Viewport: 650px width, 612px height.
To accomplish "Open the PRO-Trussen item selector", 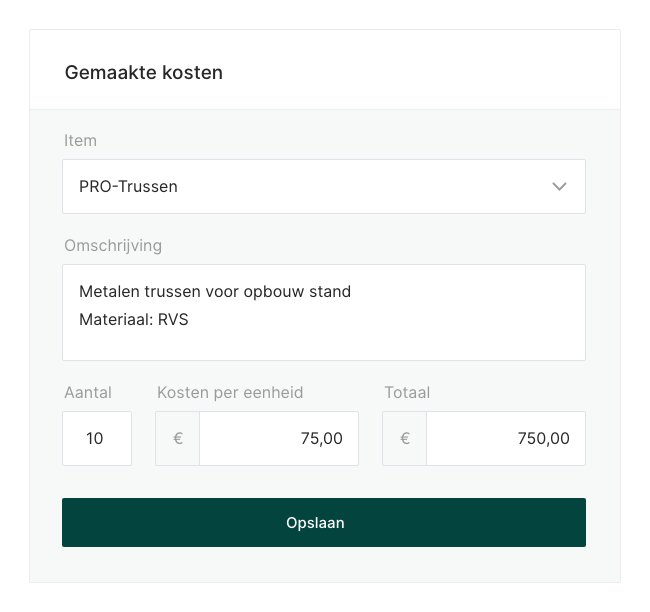I will (x=300, y=187).
